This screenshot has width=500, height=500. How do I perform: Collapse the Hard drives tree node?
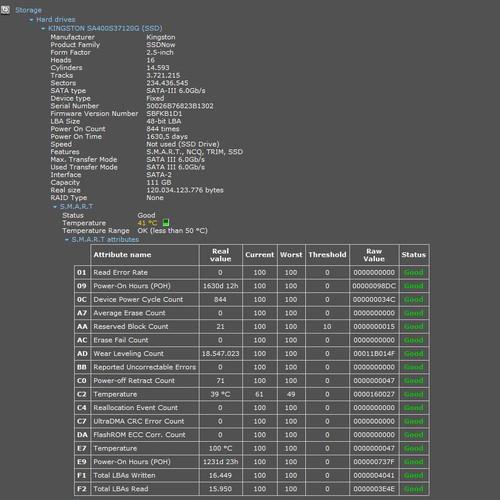[32, 20]
